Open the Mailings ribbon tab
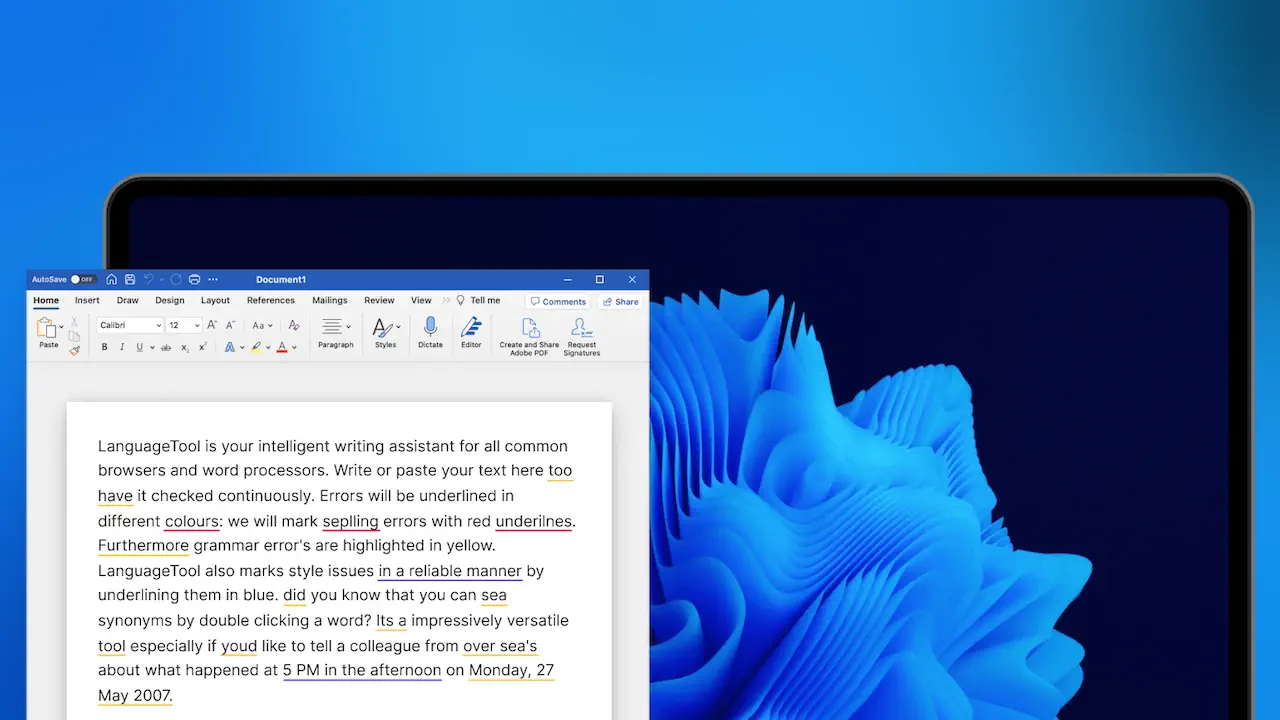Screen dimensions: 1280x720 click(x=330, y=300)
